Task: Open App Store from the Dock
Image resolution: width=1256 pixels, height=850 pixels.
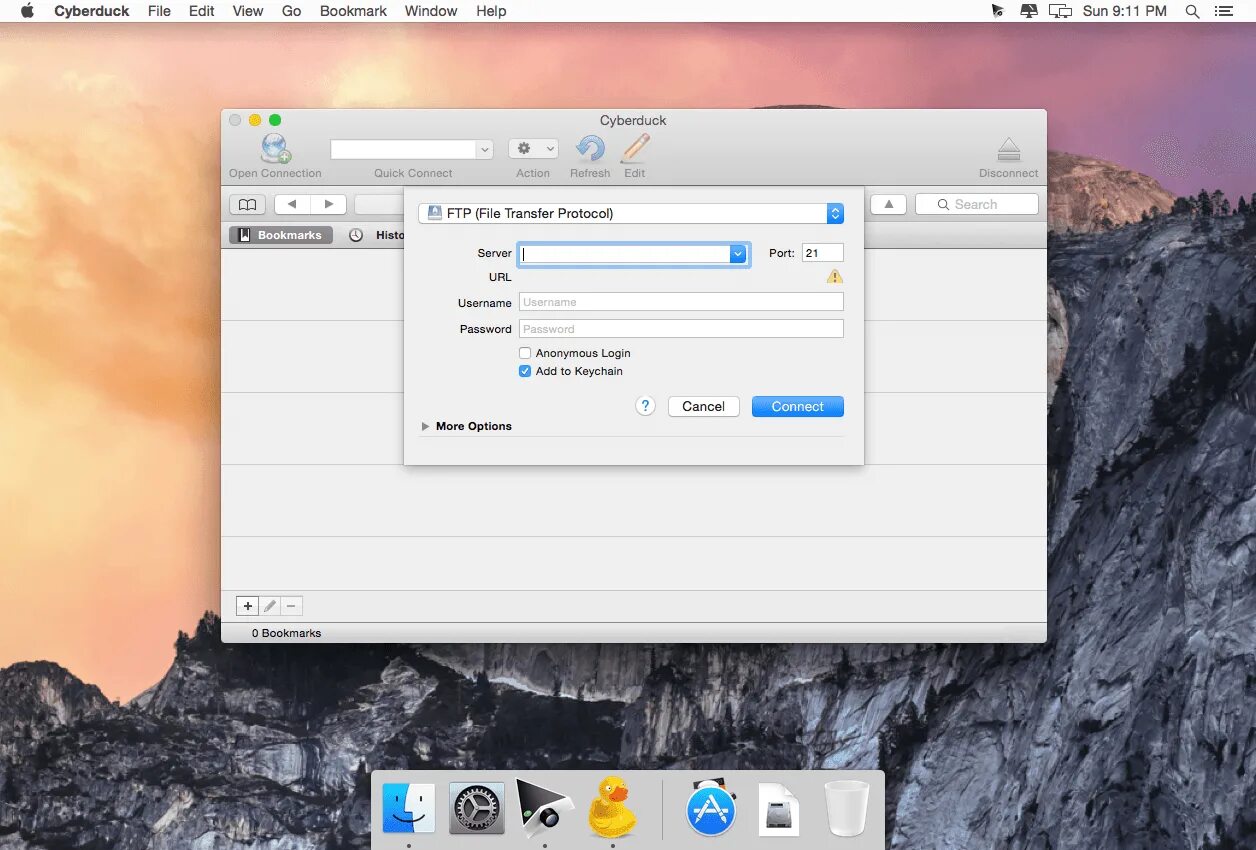Action: pyautogui.click(x=712, y=808)
